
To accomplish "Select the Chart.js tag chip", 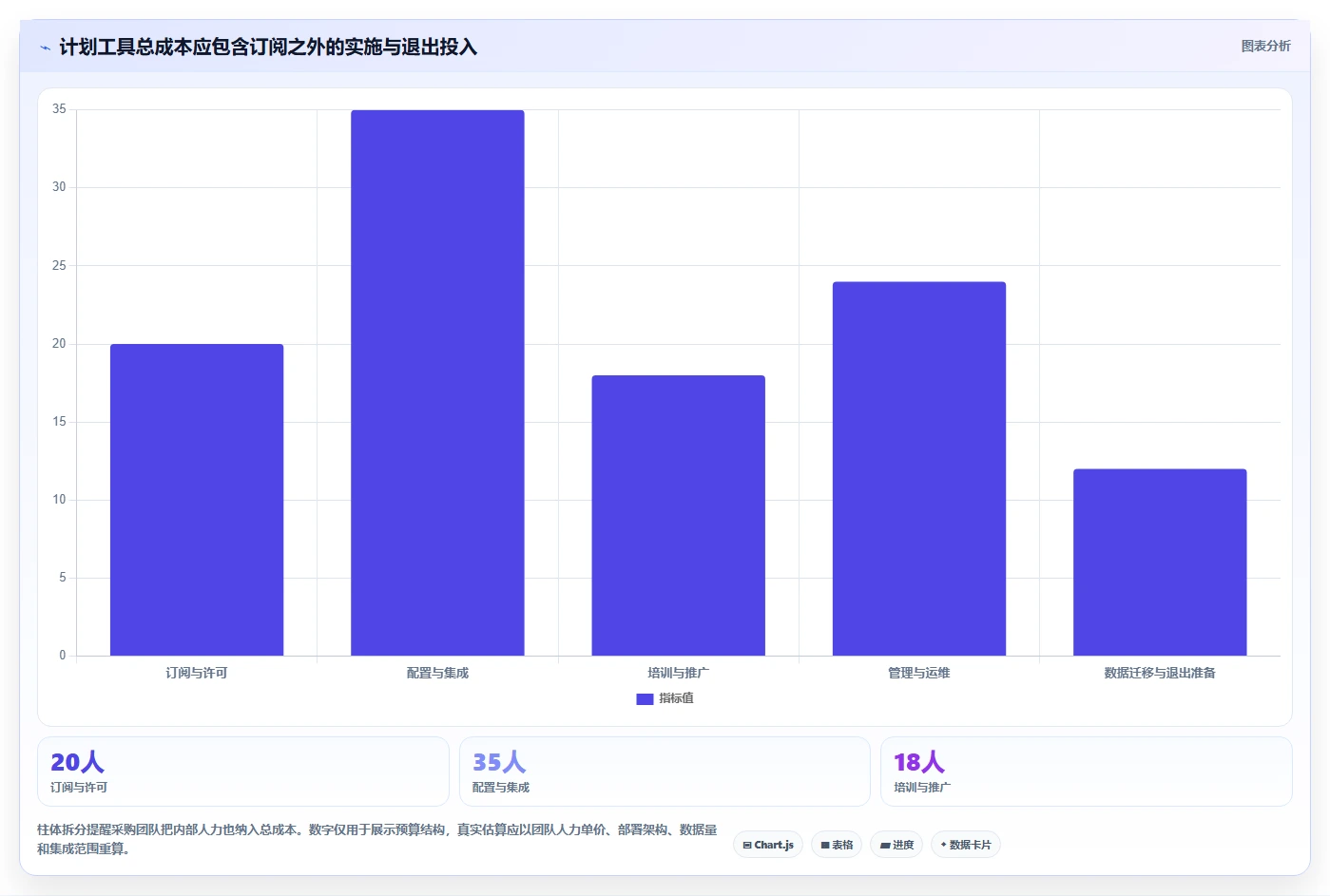I will [x=768, y=845].
